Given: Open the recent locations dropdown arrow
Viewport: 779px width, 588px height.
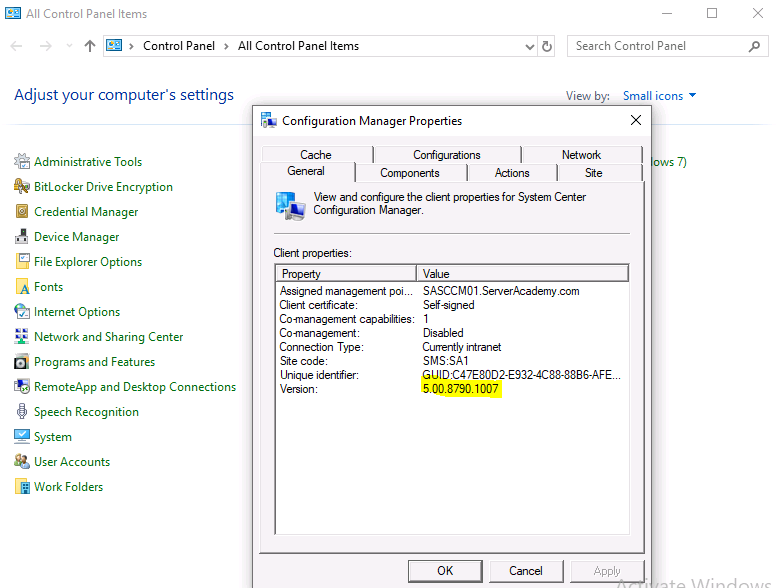Looking at the screenshot, I should coord(70,46).
